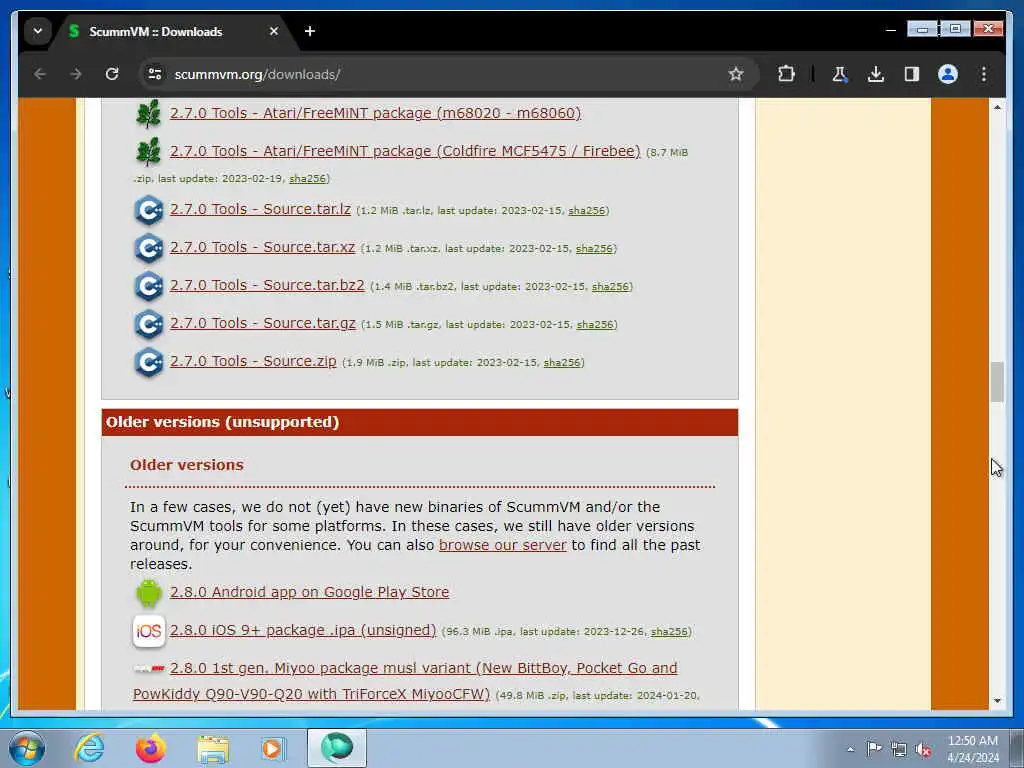Open Windows Media Player on taskbar

(273, 748)
